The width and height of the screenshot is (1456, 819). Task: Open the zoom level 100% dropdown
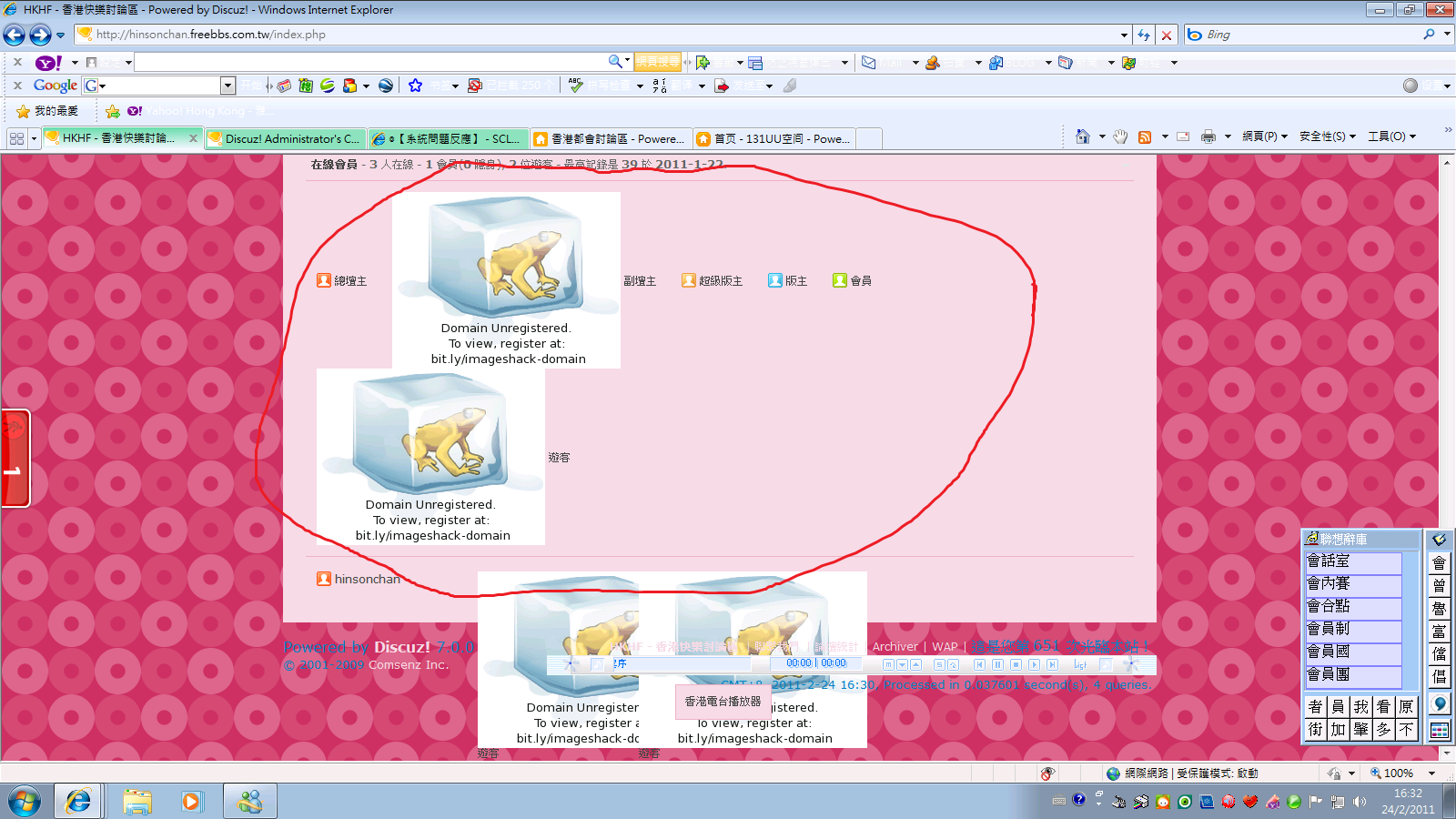(x=1431, y=773)
